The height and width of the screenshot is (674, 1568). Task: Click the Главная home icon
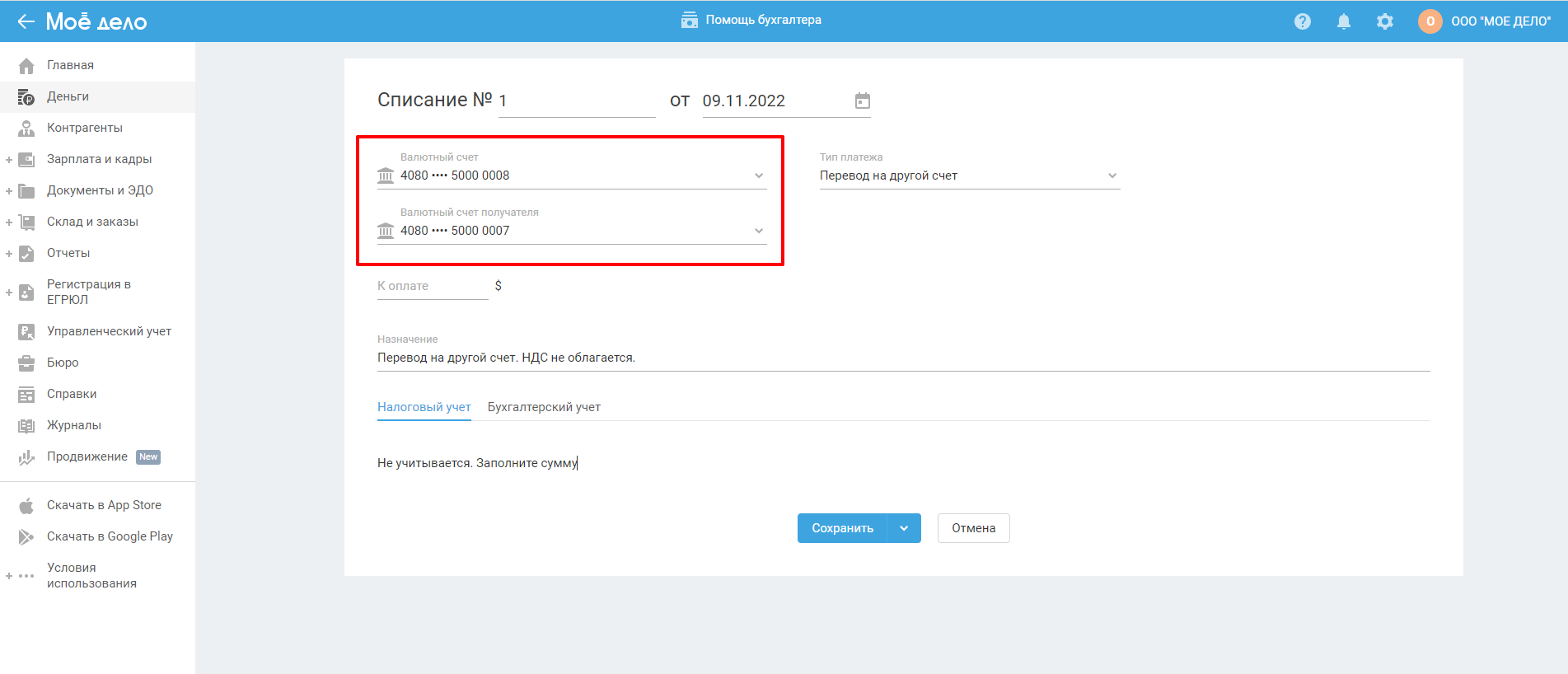26,65
